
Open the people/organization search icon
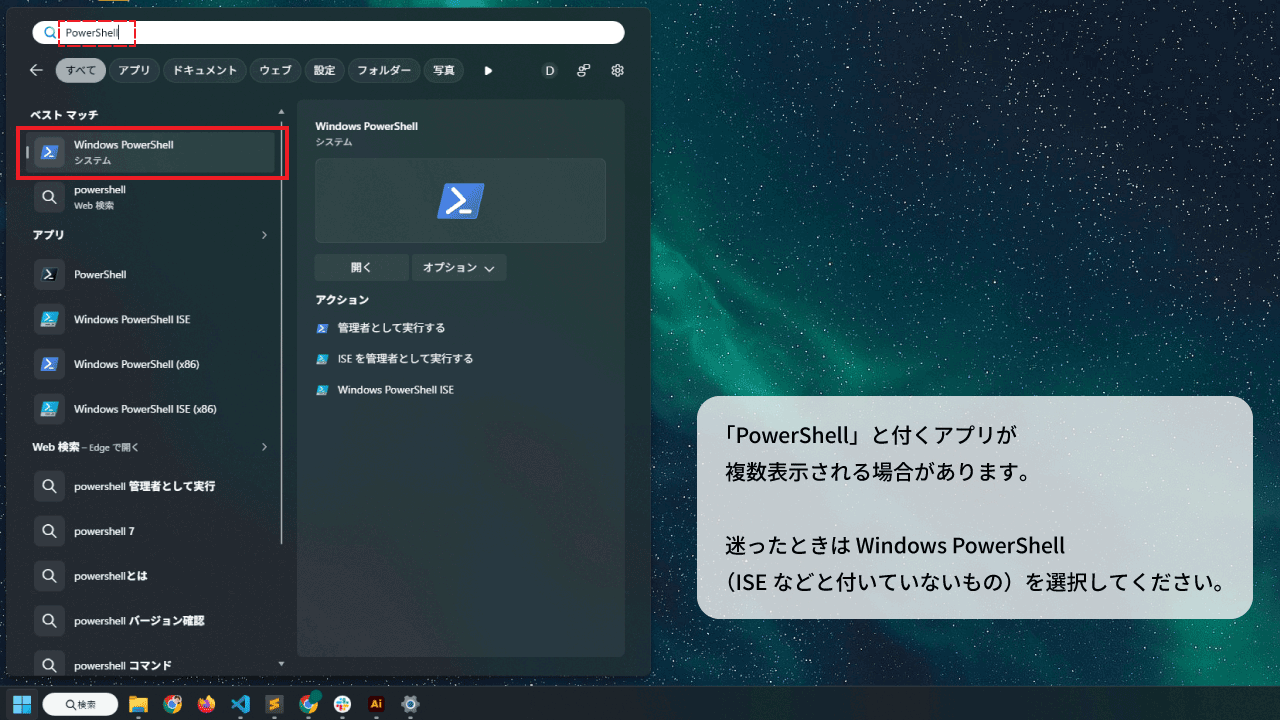coord(583,70)
